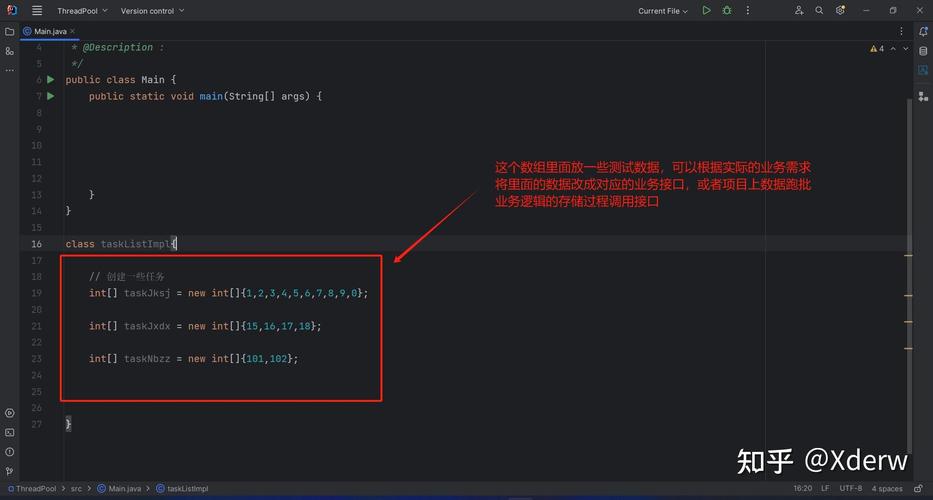Viewport: 933px width, 500px height.
Task: Open IDE settings gear
Action: 840,10
